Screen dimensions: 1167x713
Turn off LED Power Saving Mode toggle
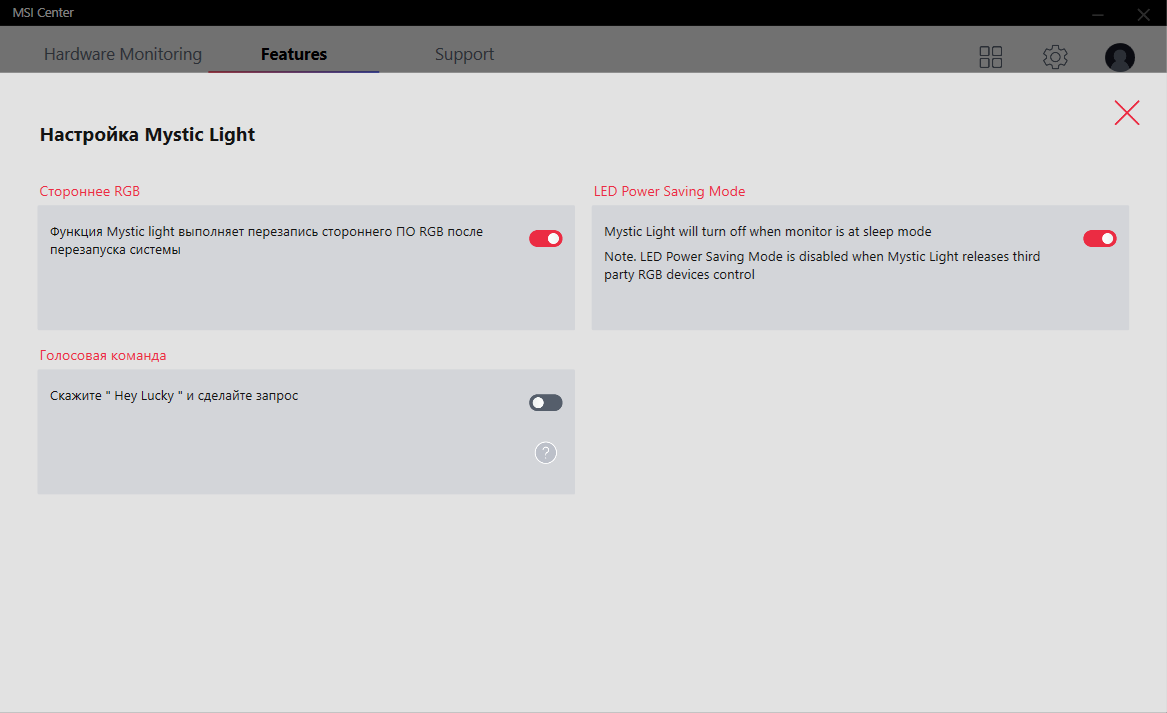point(1100,238)
